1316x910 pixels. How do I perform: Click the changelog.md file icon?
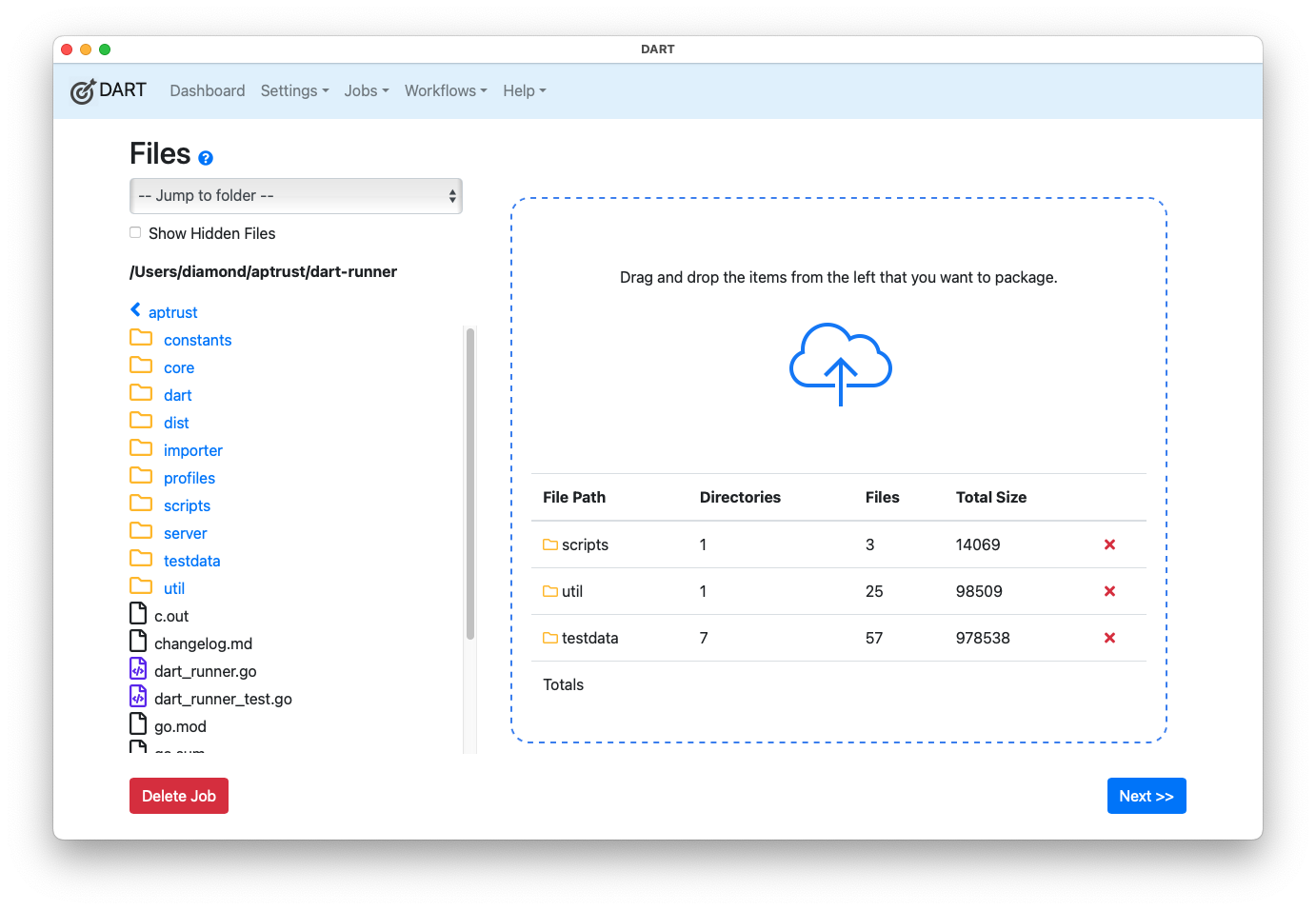pos(138,642)
